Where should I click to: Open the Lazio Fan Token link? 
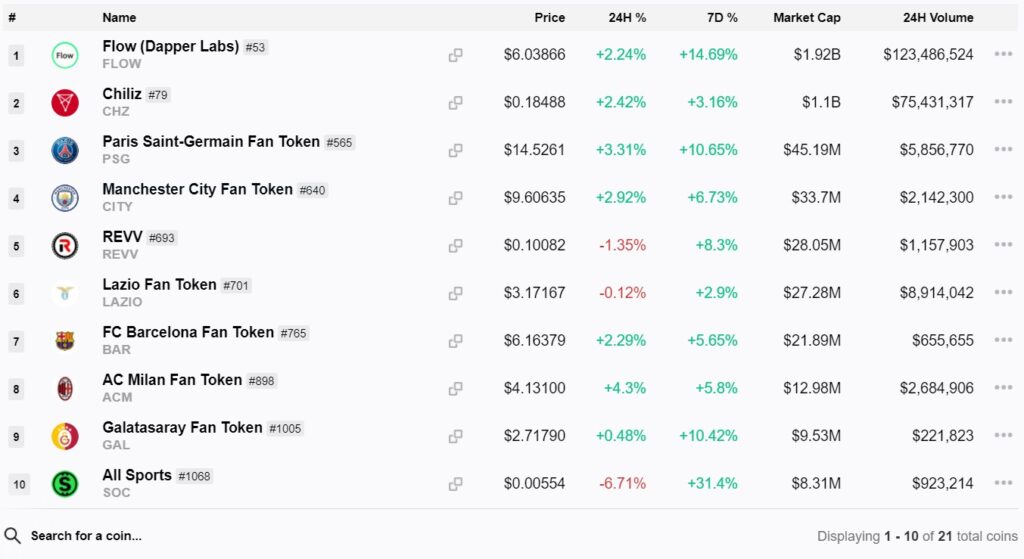point(159,285)
